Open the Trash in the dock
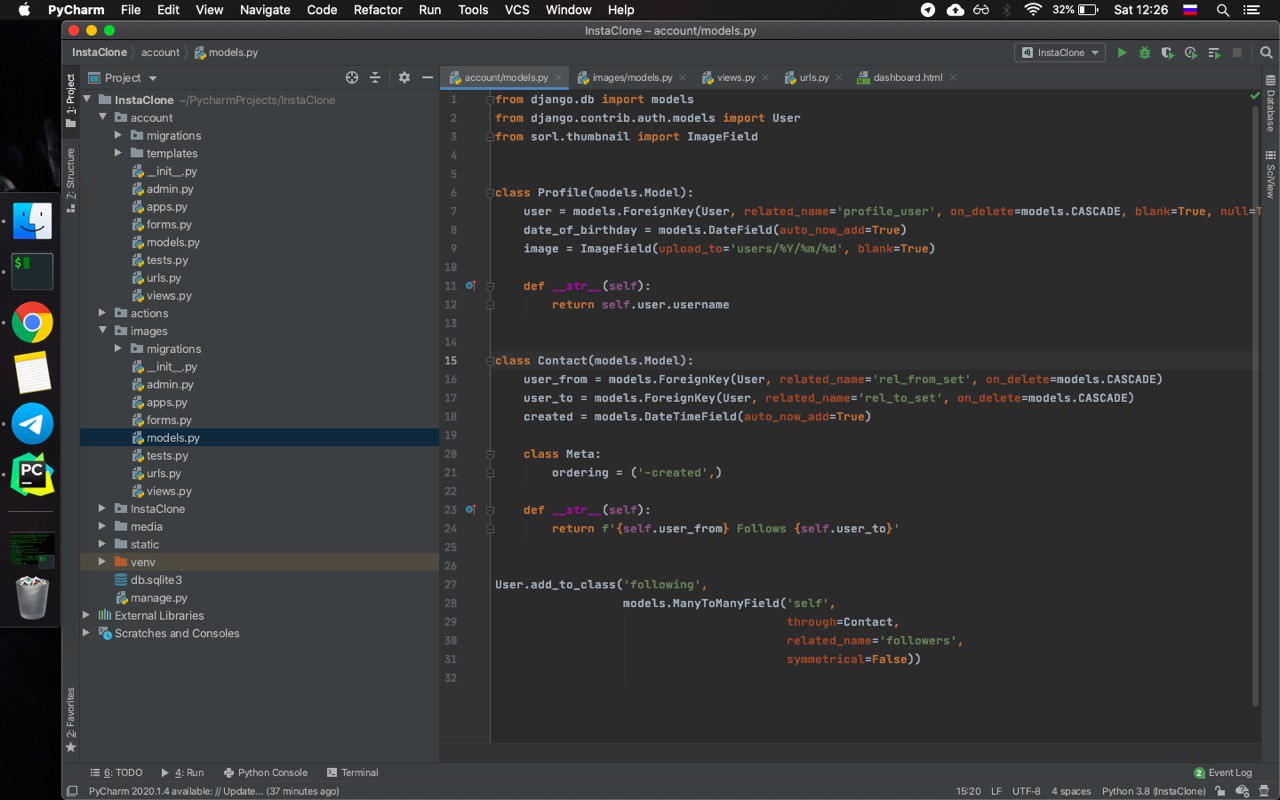 [x=32, y=597]
